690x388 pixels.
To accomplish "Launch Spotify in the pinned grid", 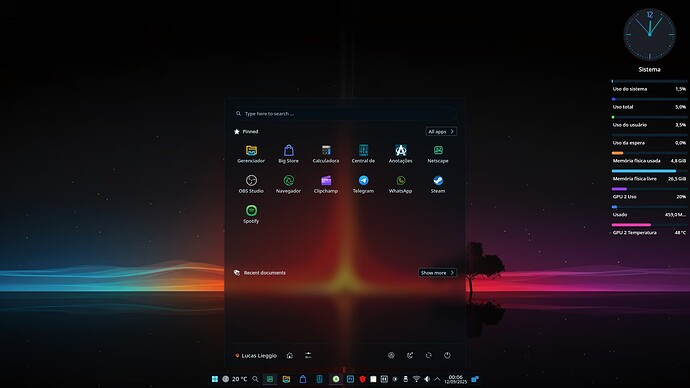I will (251, 214).
